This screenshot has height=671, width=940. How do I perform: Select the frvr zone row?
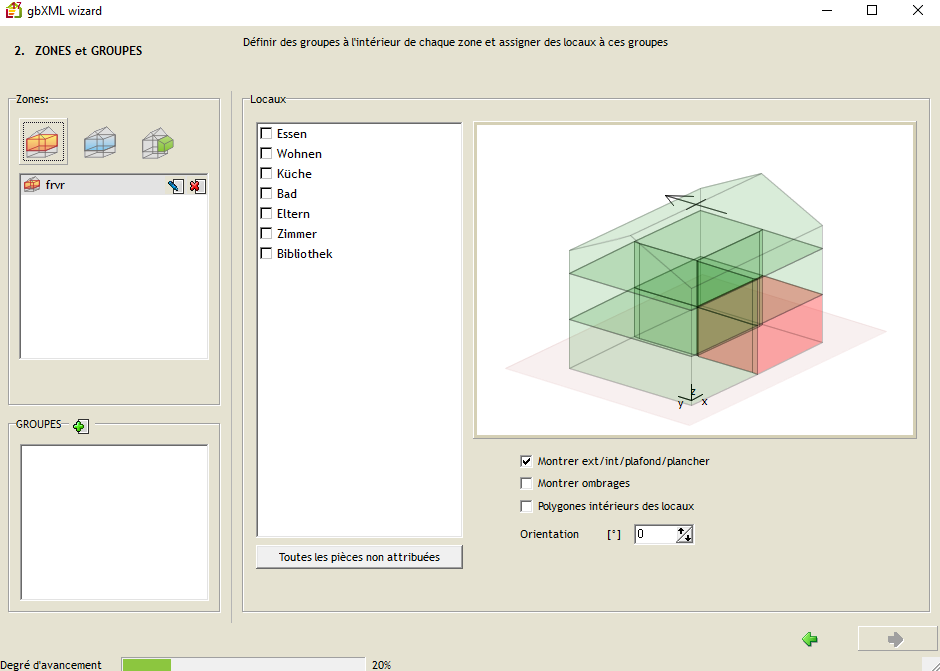coord(114,185)
